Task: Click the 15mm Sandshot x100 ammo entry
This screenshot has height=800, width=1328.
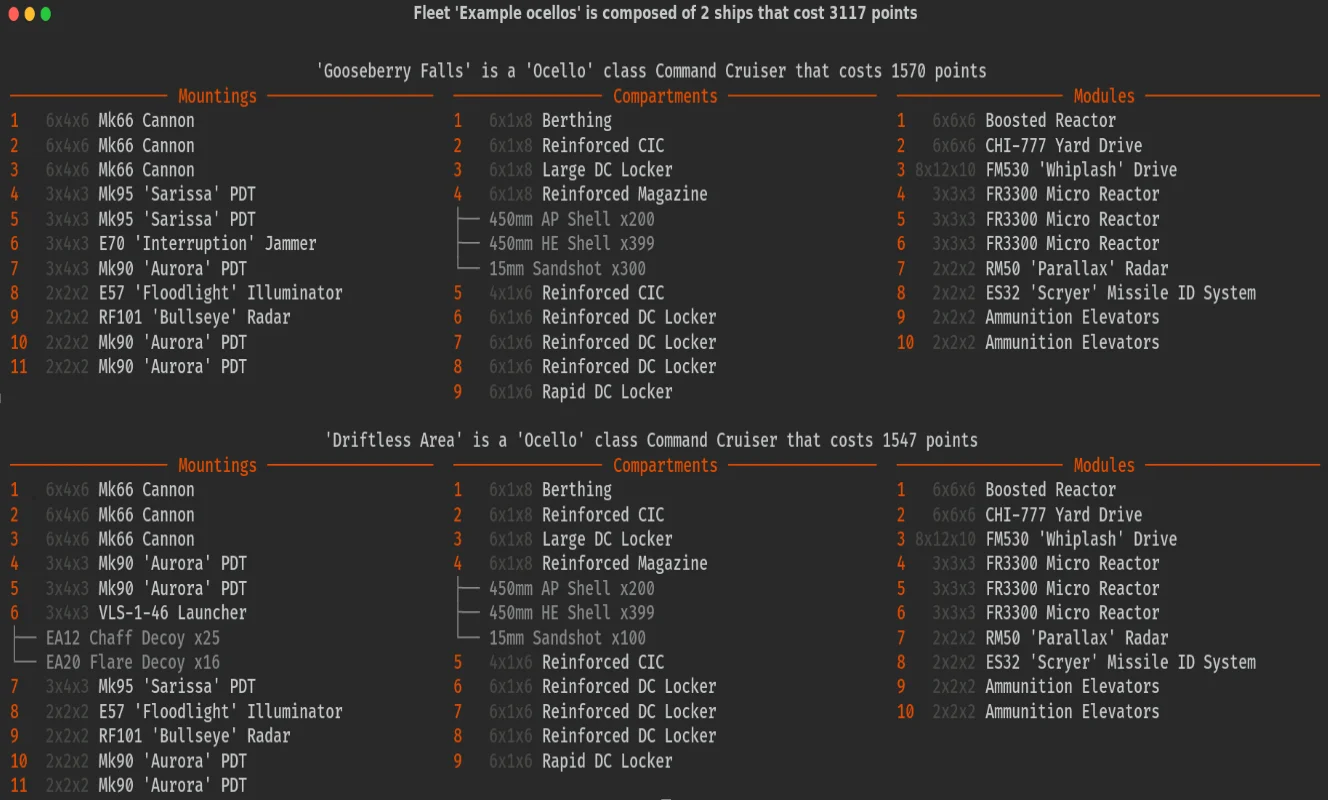Action: (x=567, y=637)
